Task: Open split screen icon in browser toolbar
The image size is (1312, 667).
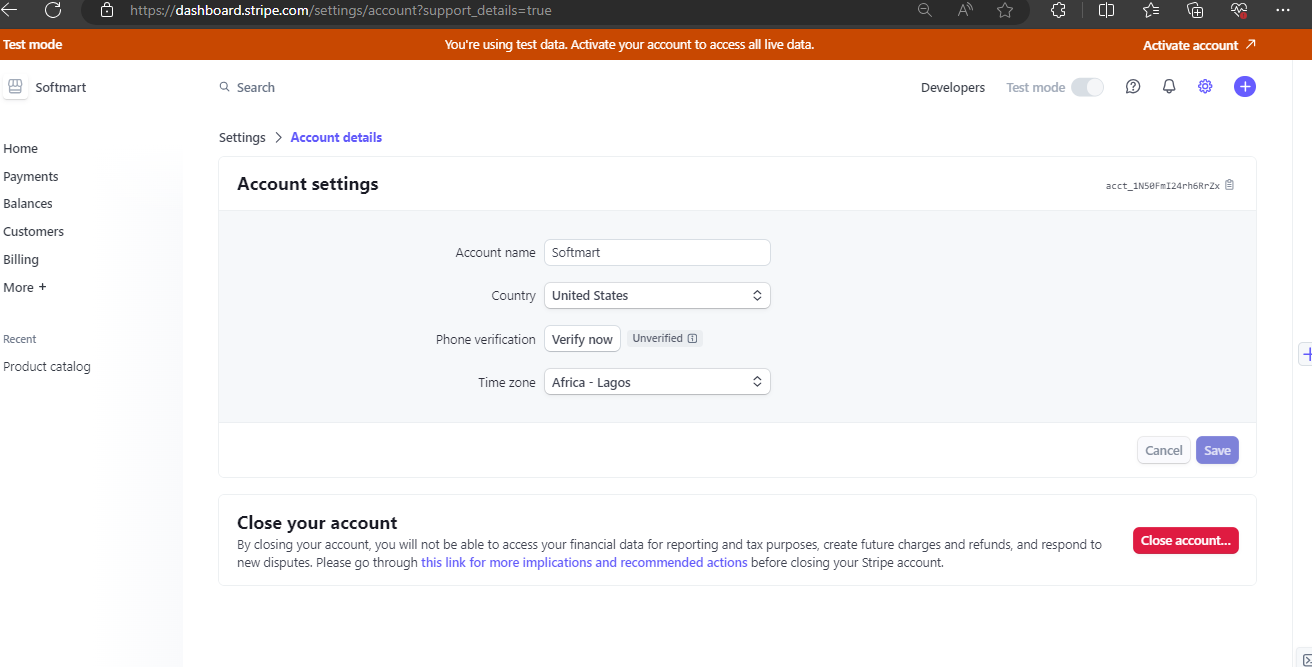Action: 1107,10
